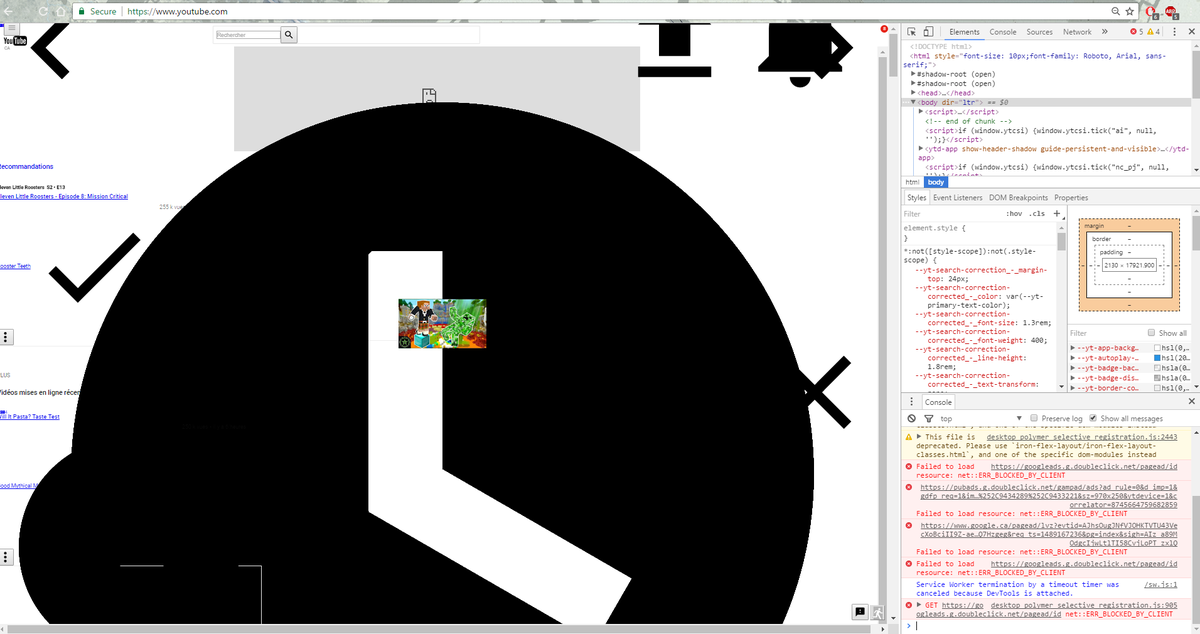Open the three-dot menu beside Good Mythical link
1200x634 pixels.
[7, 555]
